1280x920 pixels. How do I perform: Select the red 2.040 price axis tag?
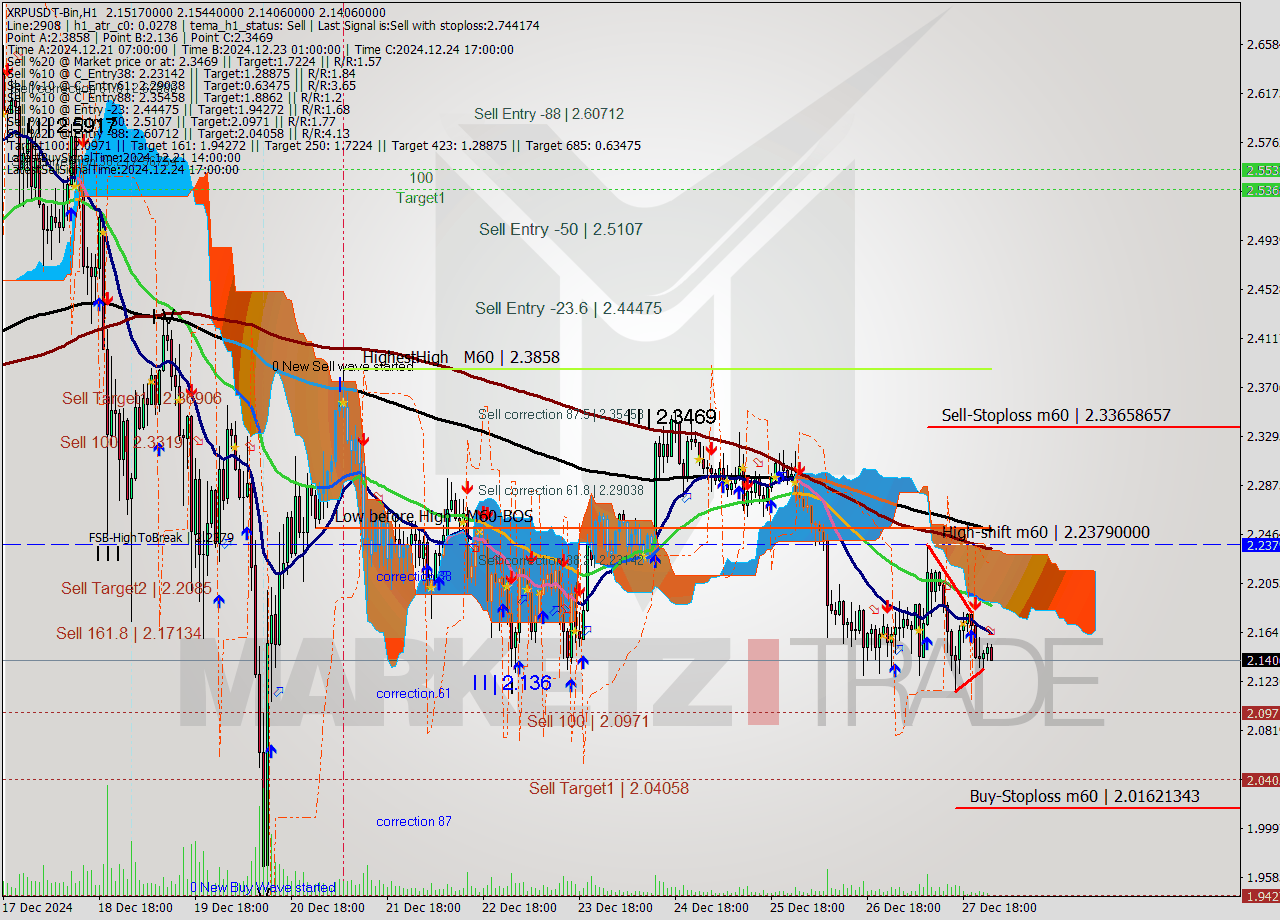pos(1260,780)
